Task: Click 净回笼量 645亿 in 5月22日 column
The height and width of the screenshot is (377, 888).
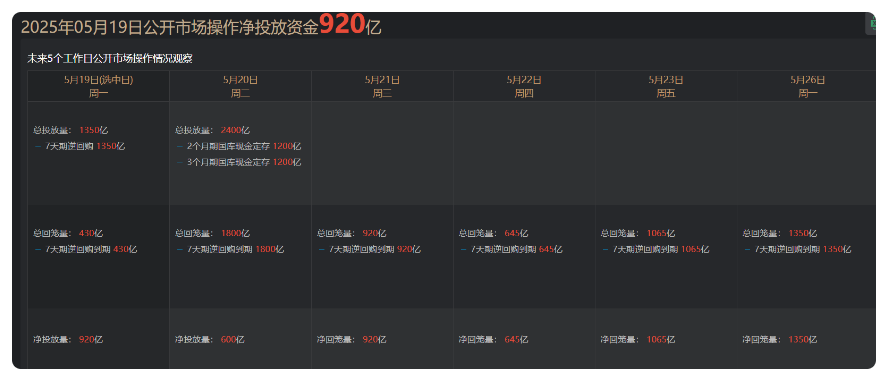Action: [494, 340]
